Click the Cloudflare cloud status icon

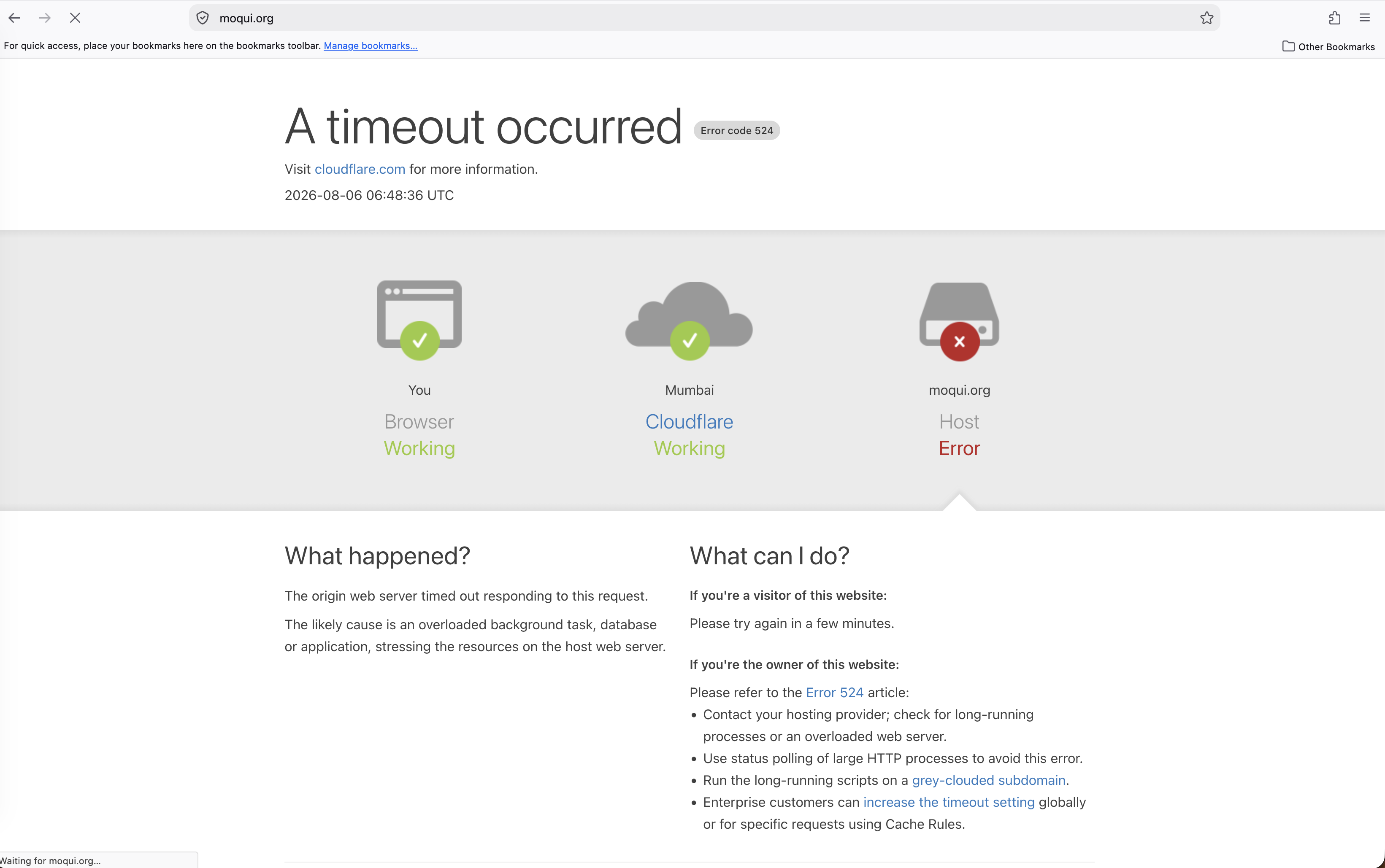[689, 321]
